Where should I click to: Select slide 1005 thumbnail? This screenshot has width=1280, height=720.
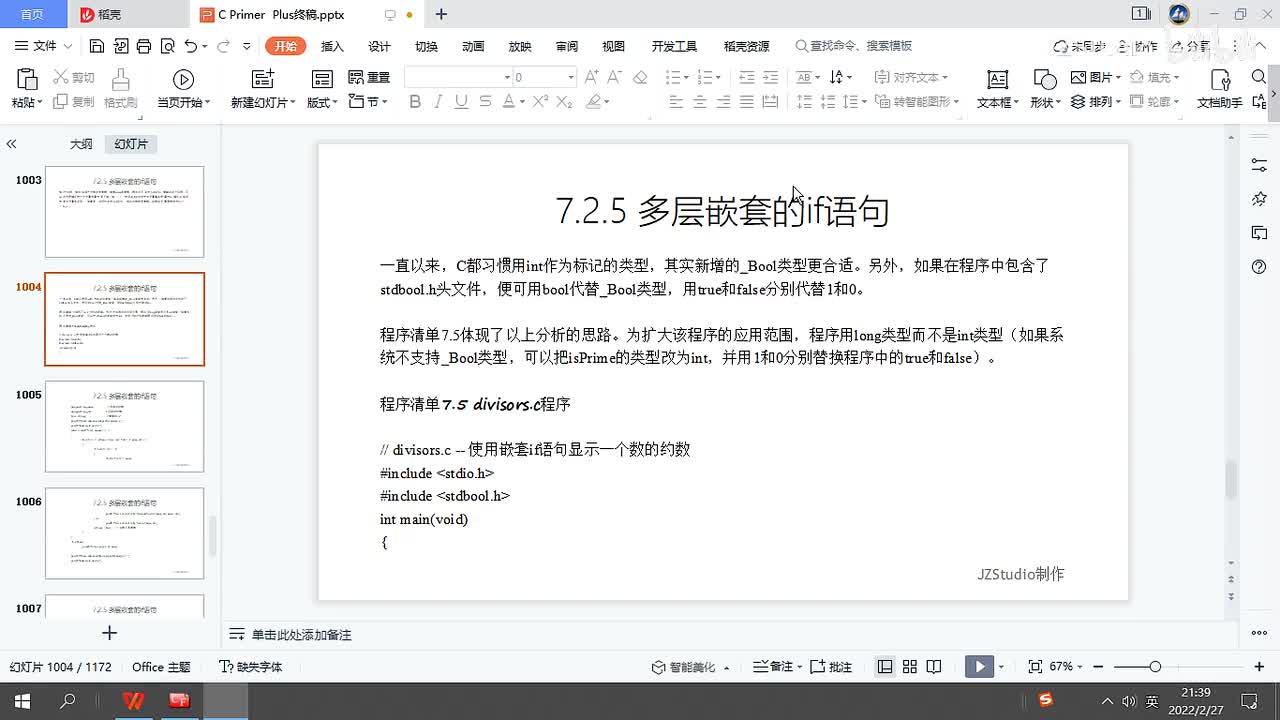click(124, 426)
